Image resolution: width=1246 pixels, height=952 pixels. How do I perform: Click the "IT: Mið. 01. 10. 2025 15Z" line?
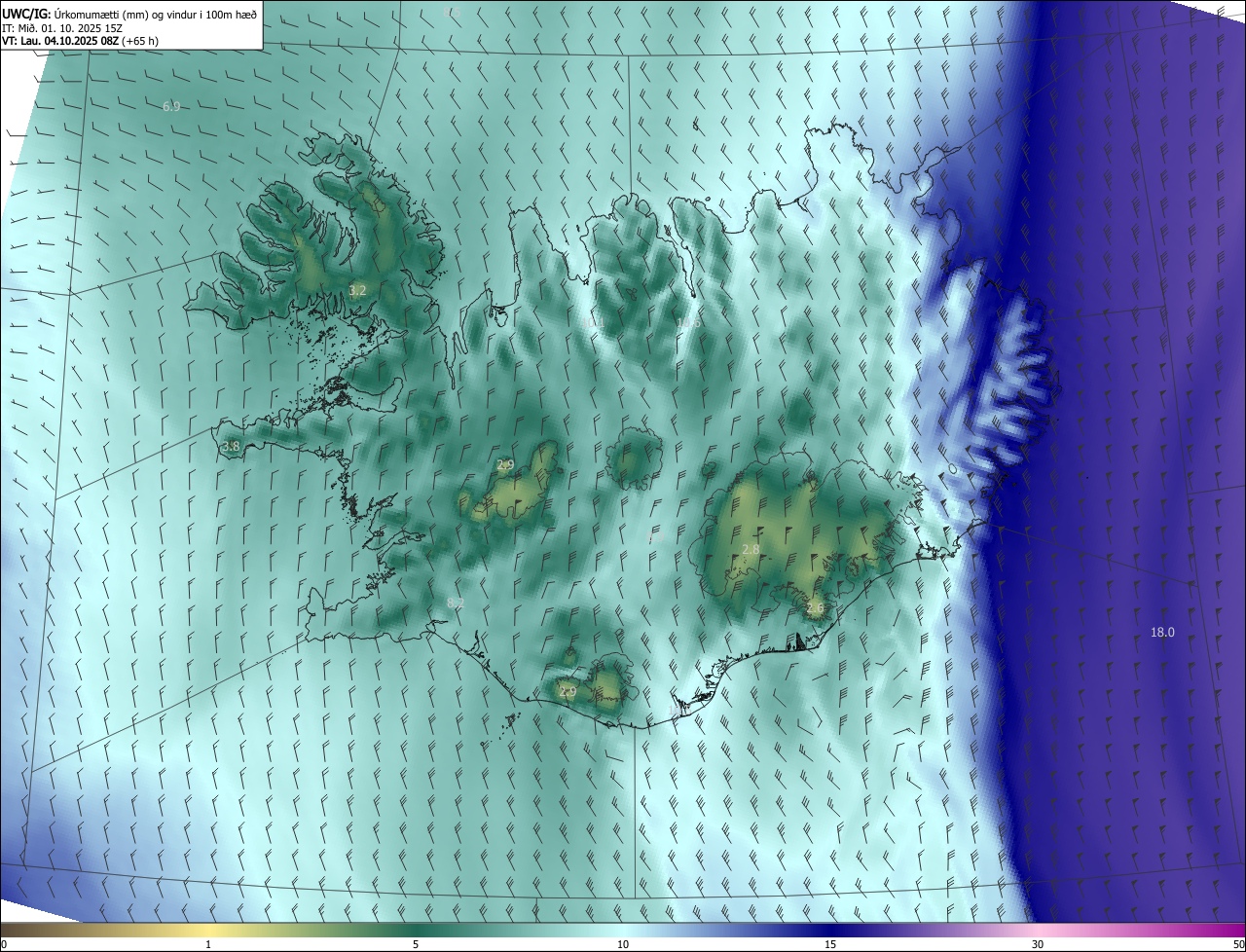[x=60, y=28]
